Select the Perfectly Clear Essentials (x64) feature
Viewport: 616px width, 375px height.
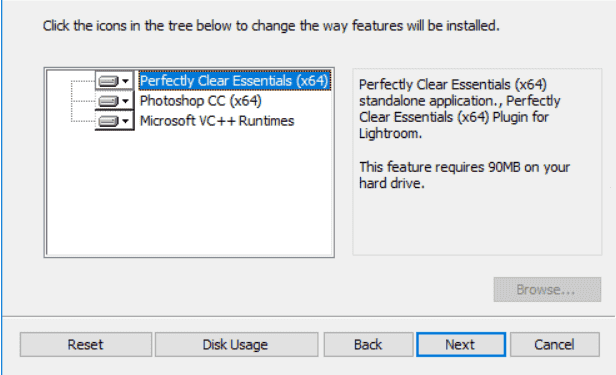pyautogui.click(x=235, y=81)
